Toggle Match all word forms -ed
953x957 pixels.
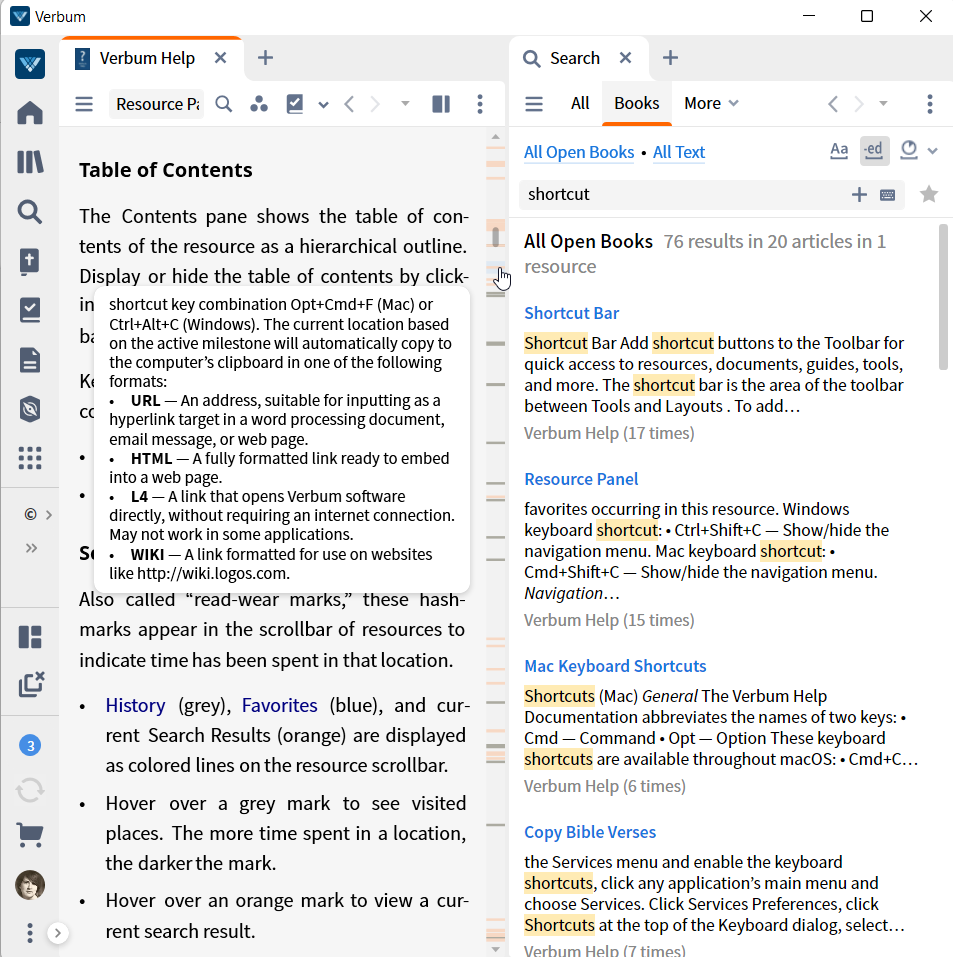[x=874, y=150]
